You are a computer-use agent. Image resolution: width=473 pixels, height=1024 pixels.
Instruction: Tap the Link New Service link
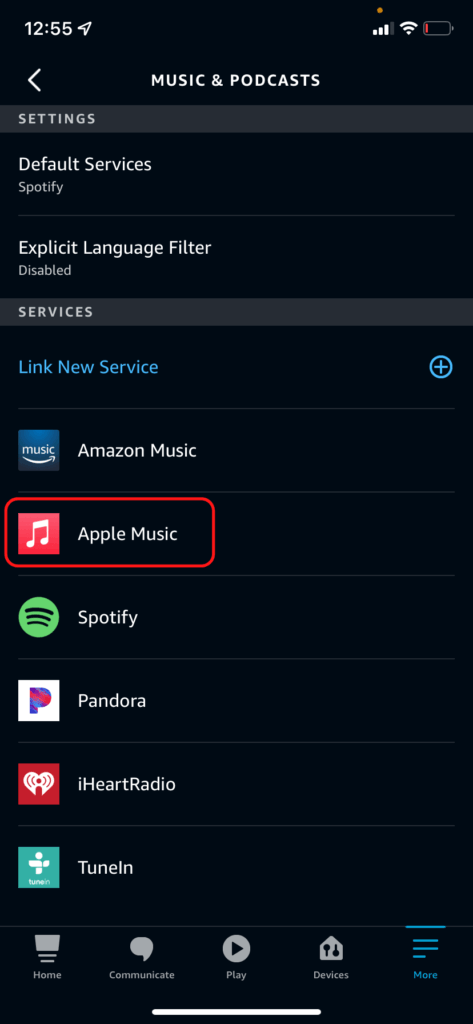pyautogui.click(x=88, y=367)
